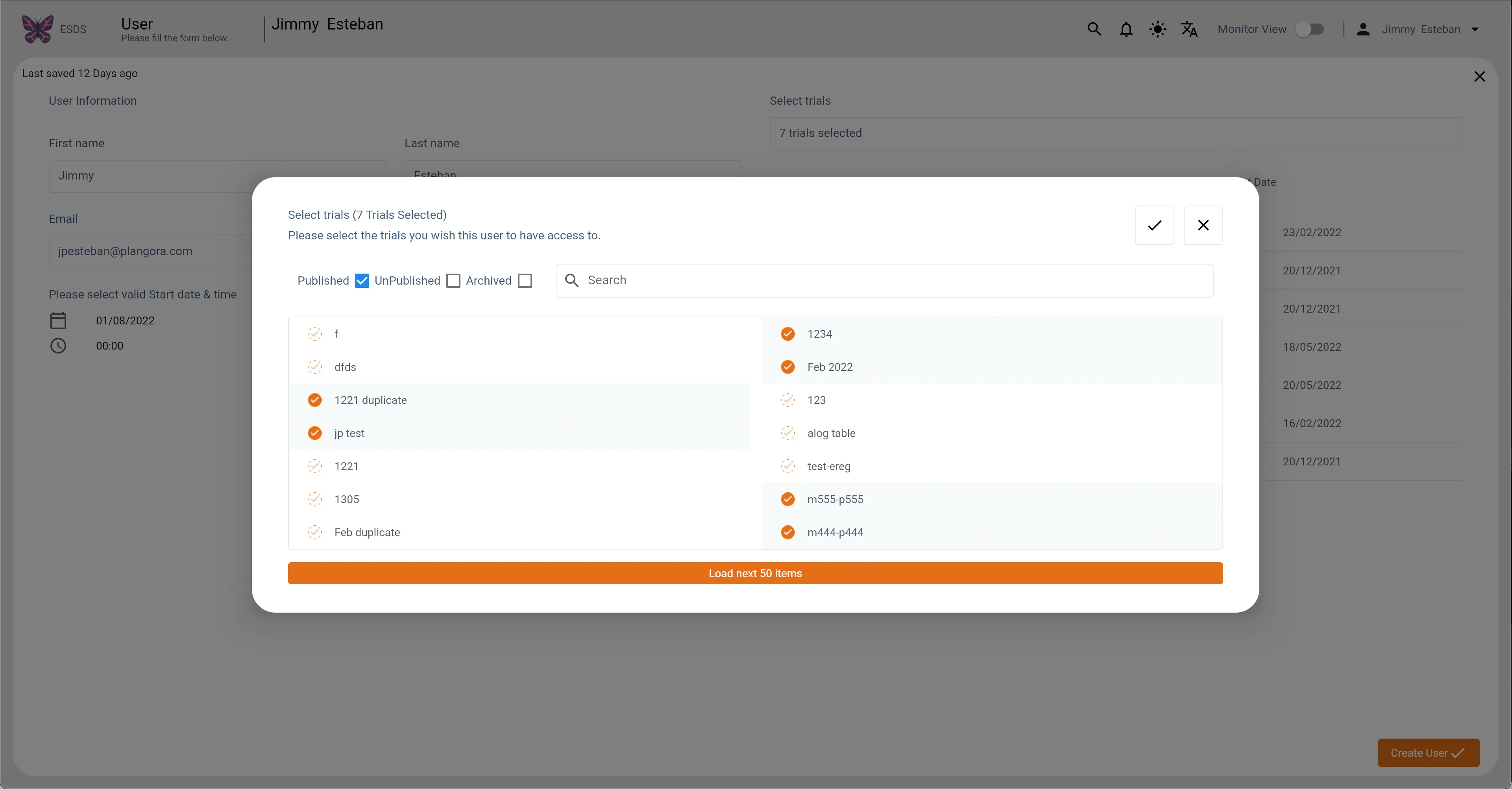
Task: Click Load next 50 items button
Action: pos(756,574)
